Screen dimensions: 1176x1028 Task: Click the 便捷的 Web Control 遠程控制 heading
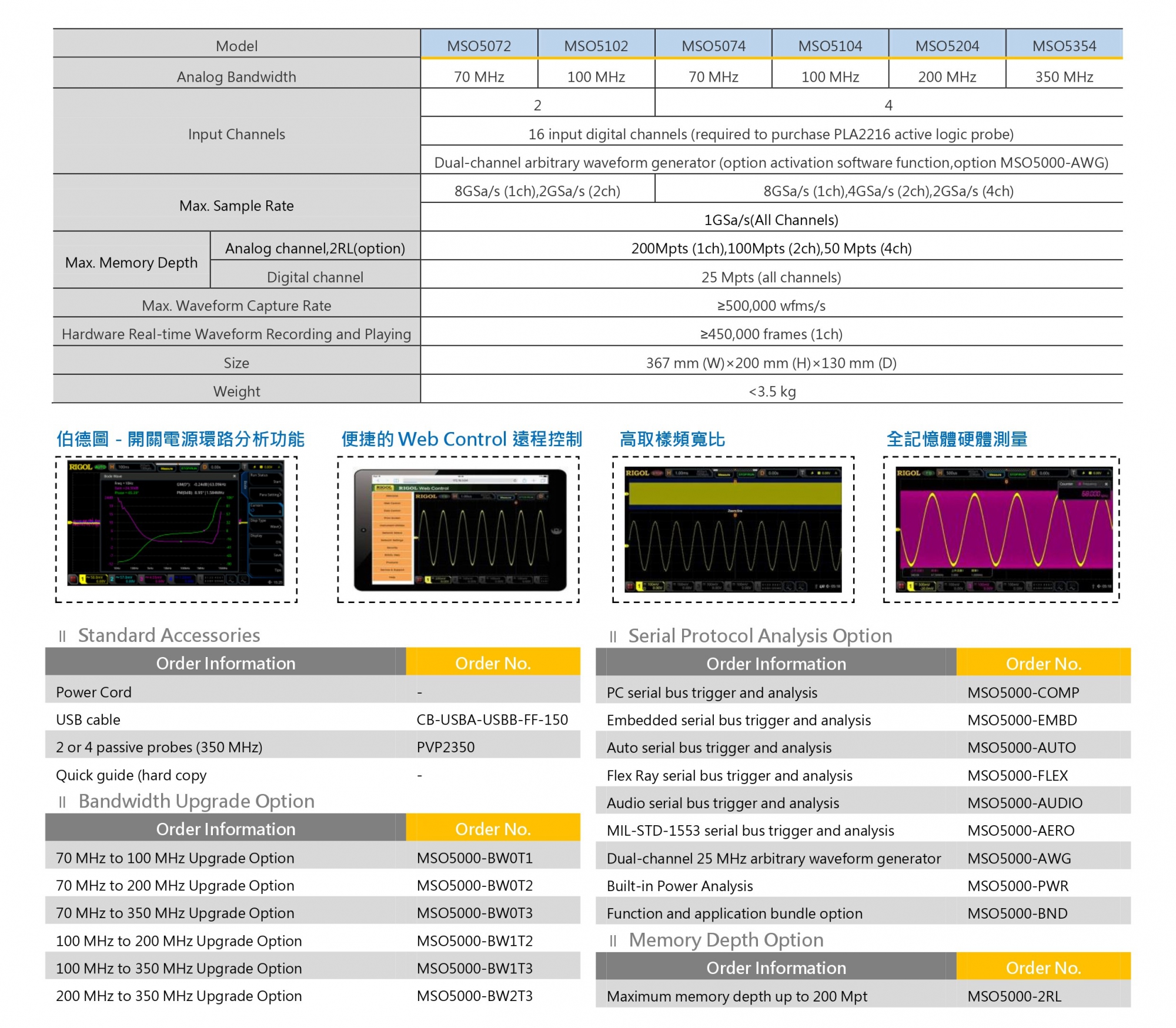coord(462,439)
